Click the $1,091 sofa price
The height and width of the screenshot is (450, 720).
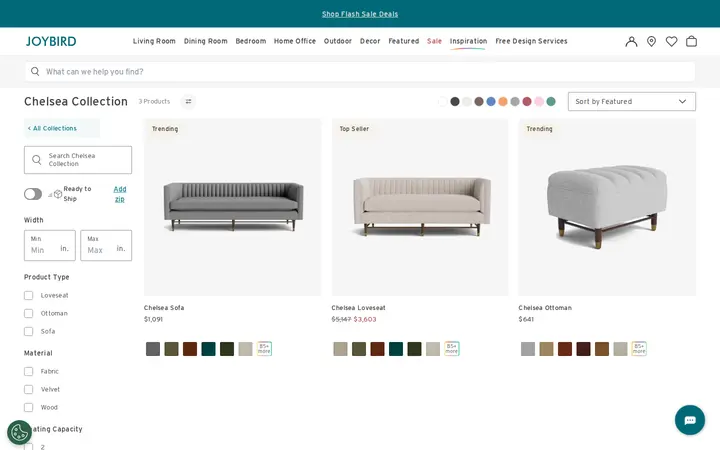pos(153,319)
